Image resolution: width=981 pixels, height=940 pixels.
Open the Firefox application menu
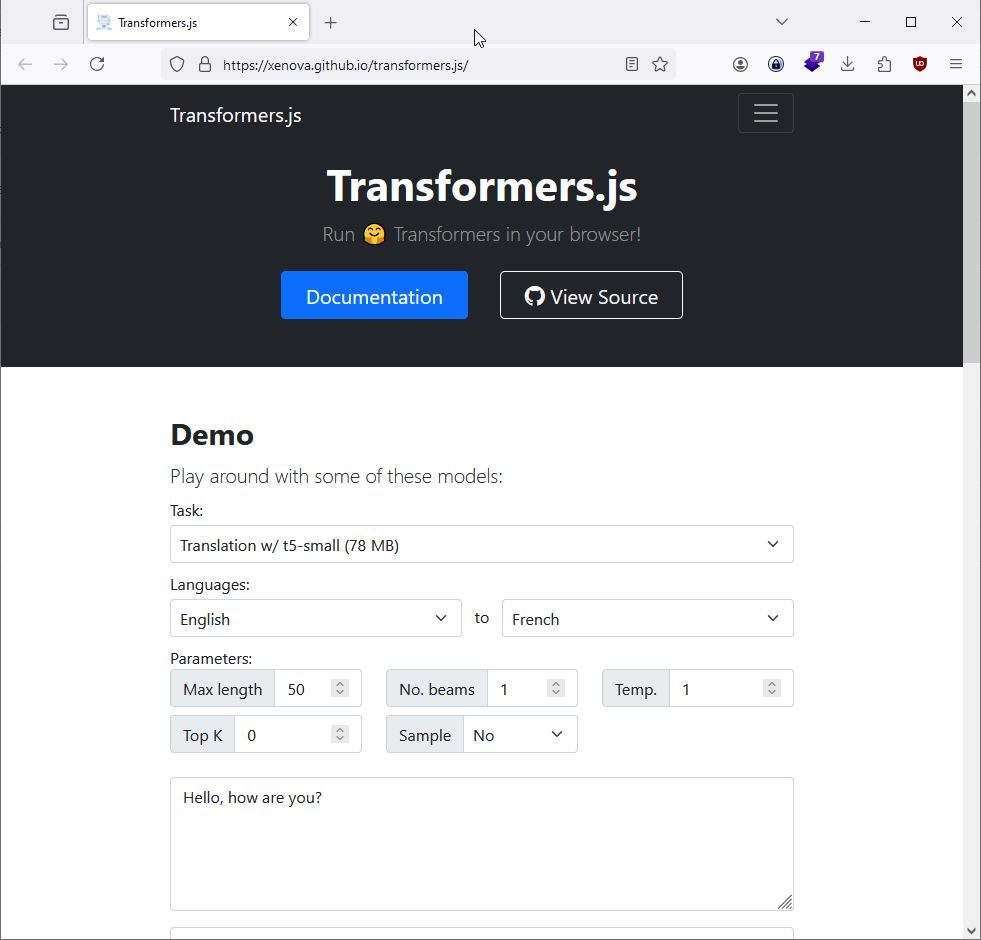[956, 64]
